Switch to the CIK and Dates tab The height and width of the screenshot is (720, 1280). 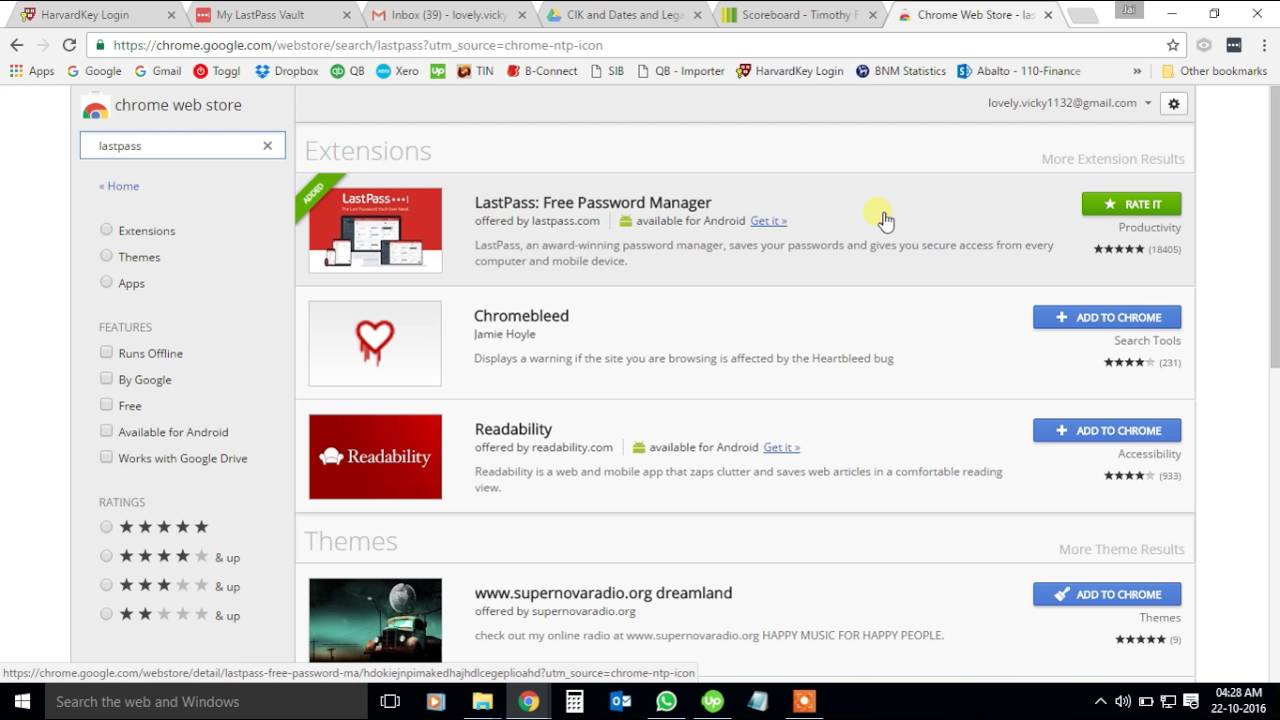pos(625,15)
